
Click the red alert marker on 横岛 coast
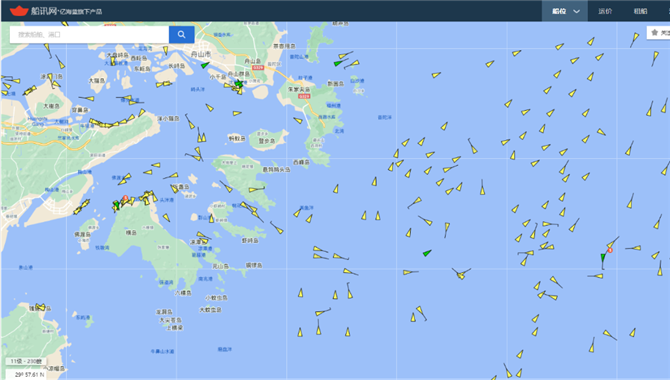point(125,197)
